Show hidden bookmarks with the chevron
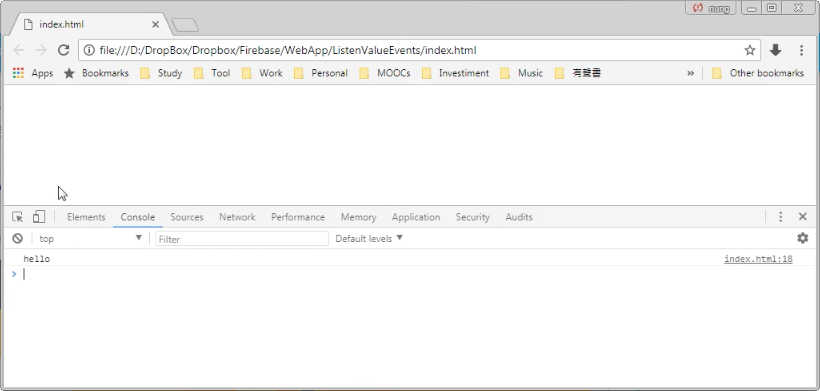The height and width of the screenshot is (391, 820). (690, 73)
